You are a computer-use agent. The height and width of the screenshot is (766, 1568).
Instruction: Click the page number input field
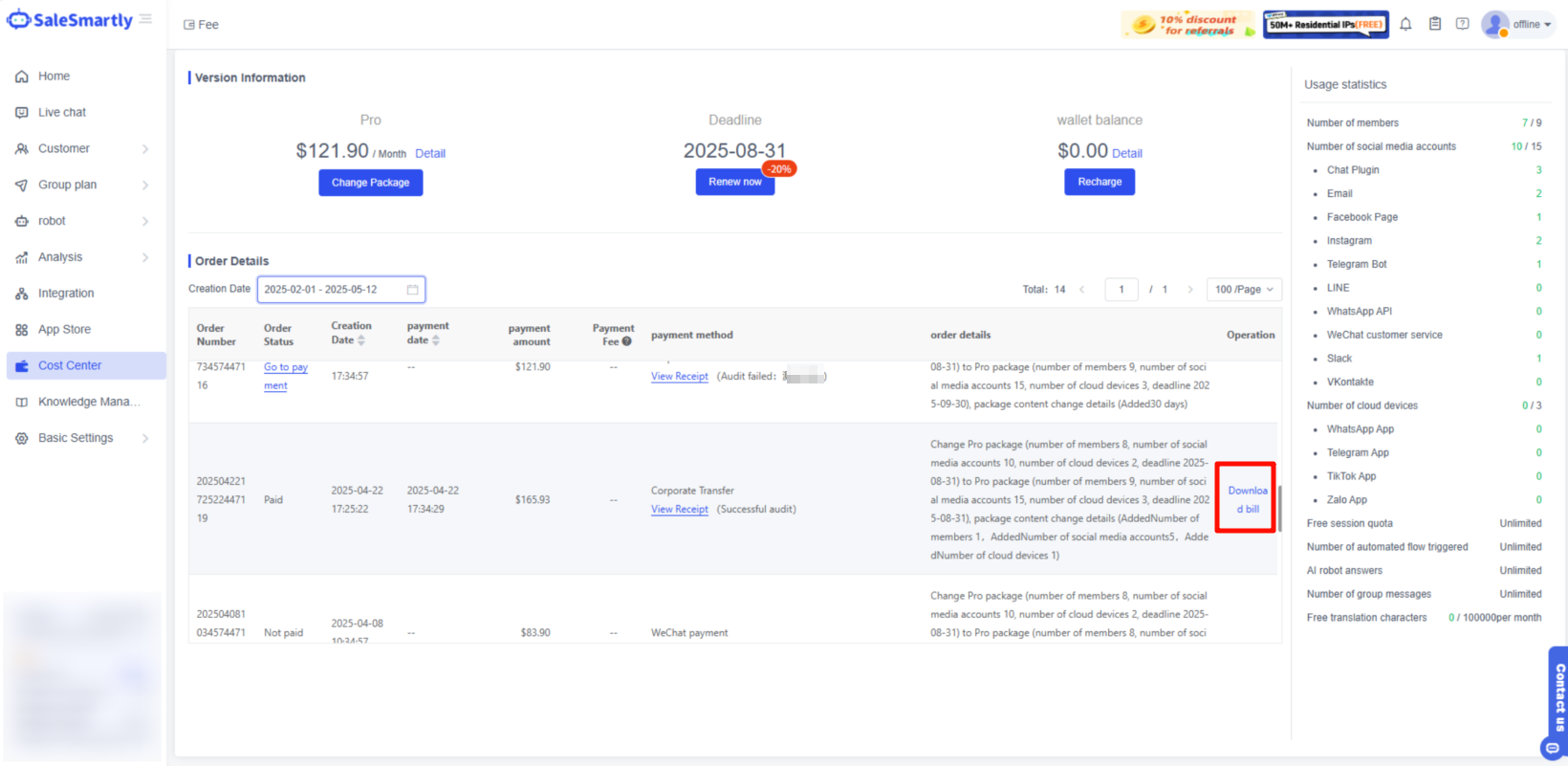(x=1121, y=290)
